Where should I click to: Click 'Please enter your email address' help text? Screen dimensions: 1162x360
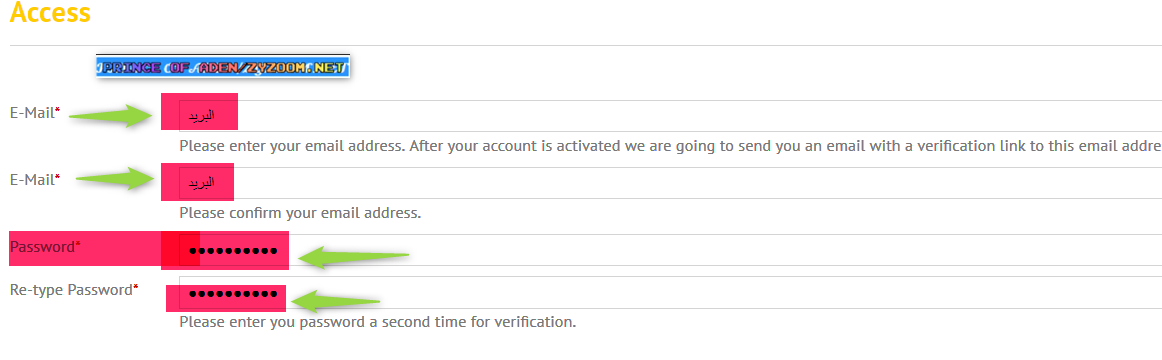point(671,146)
